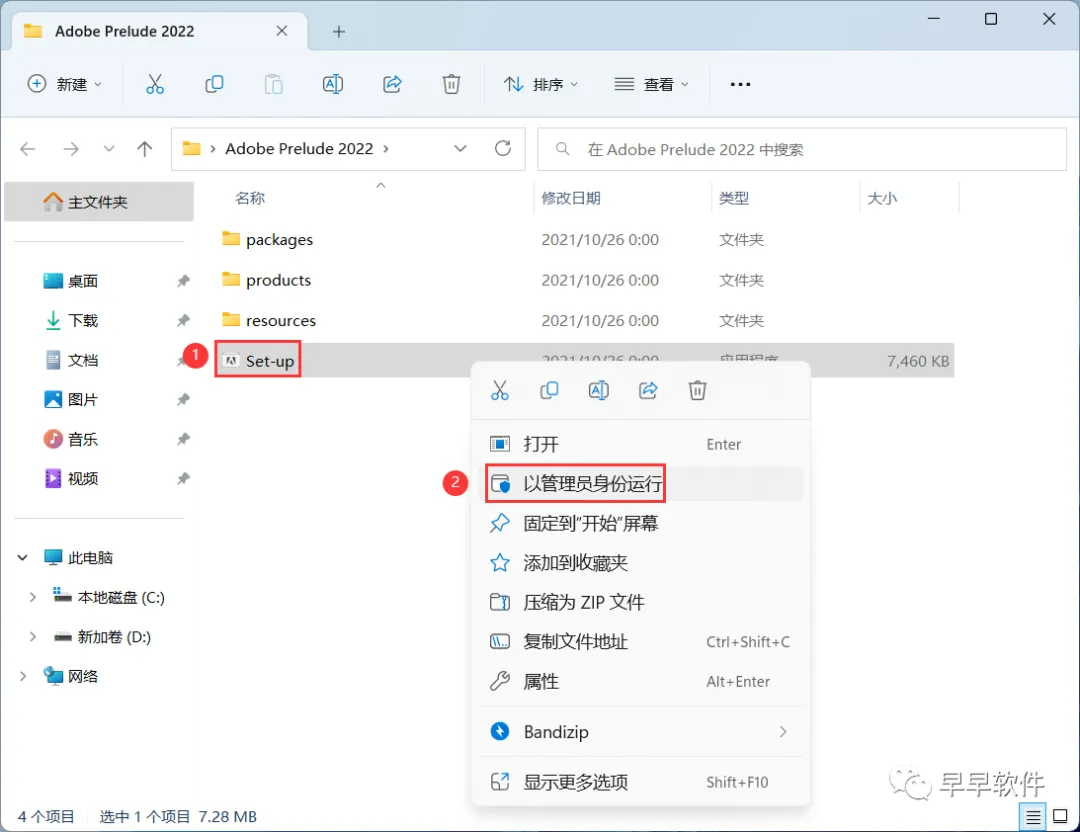Click the Rename icon in the toolbar
This screenshot has height=832, width=1080.
tap(333, 84)
